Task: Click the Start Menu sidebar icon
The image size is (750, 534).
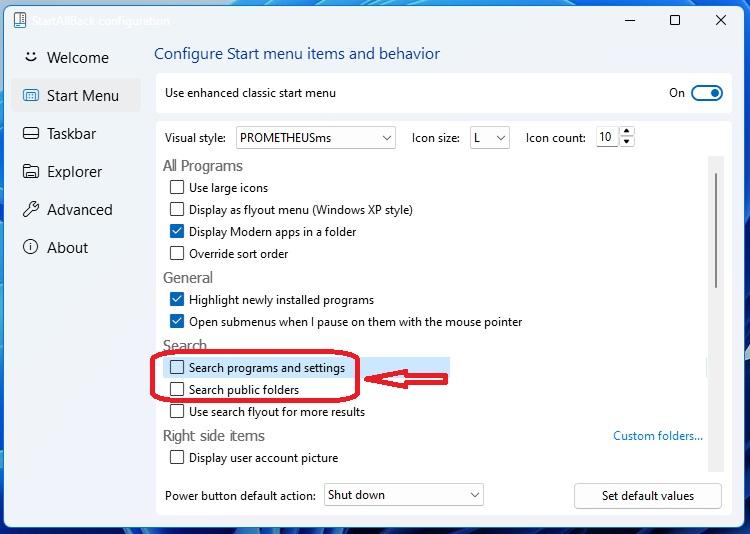Action: 30,96
